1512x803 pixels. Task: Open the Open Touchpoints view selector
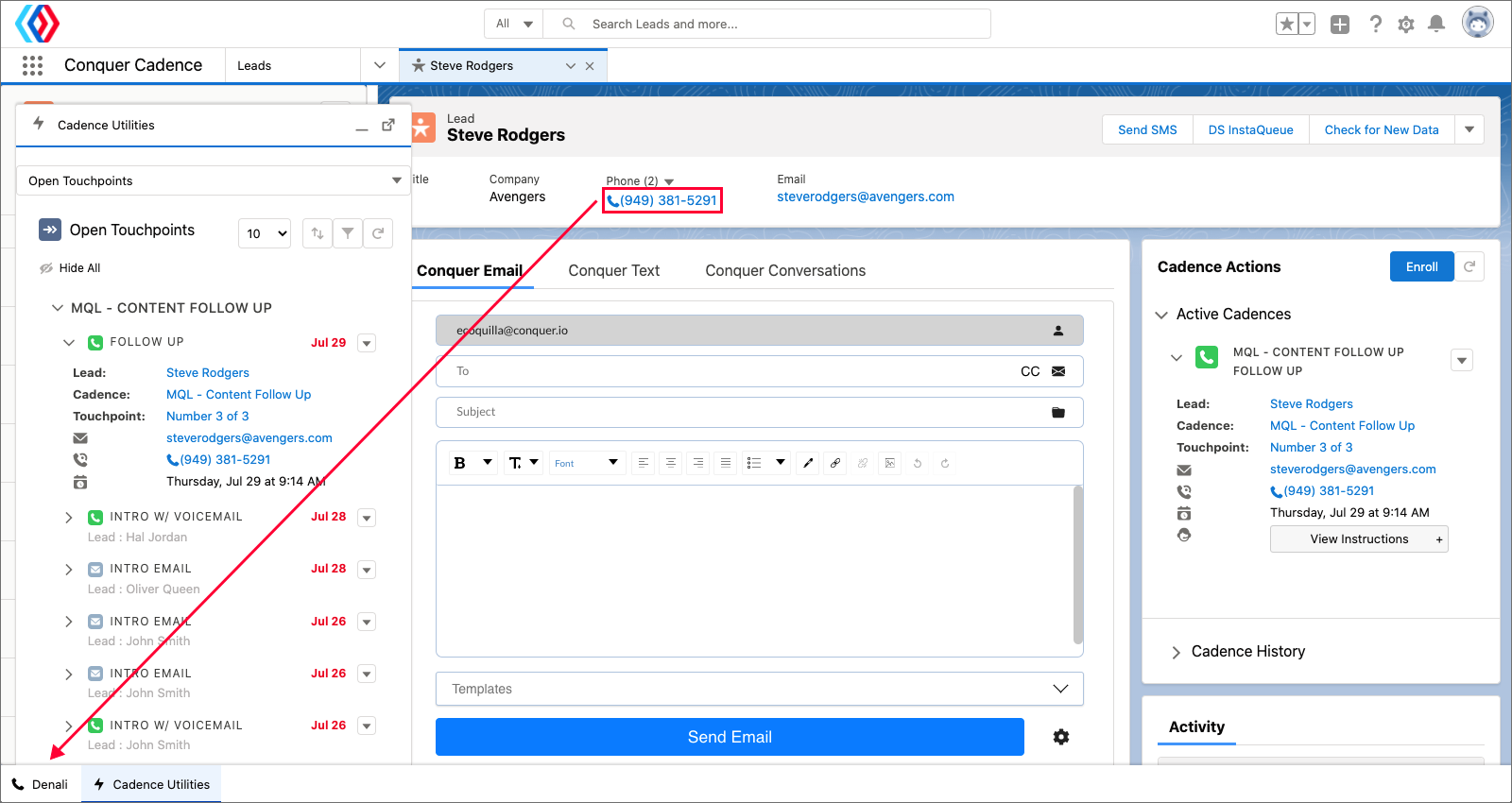click(214, 180)
